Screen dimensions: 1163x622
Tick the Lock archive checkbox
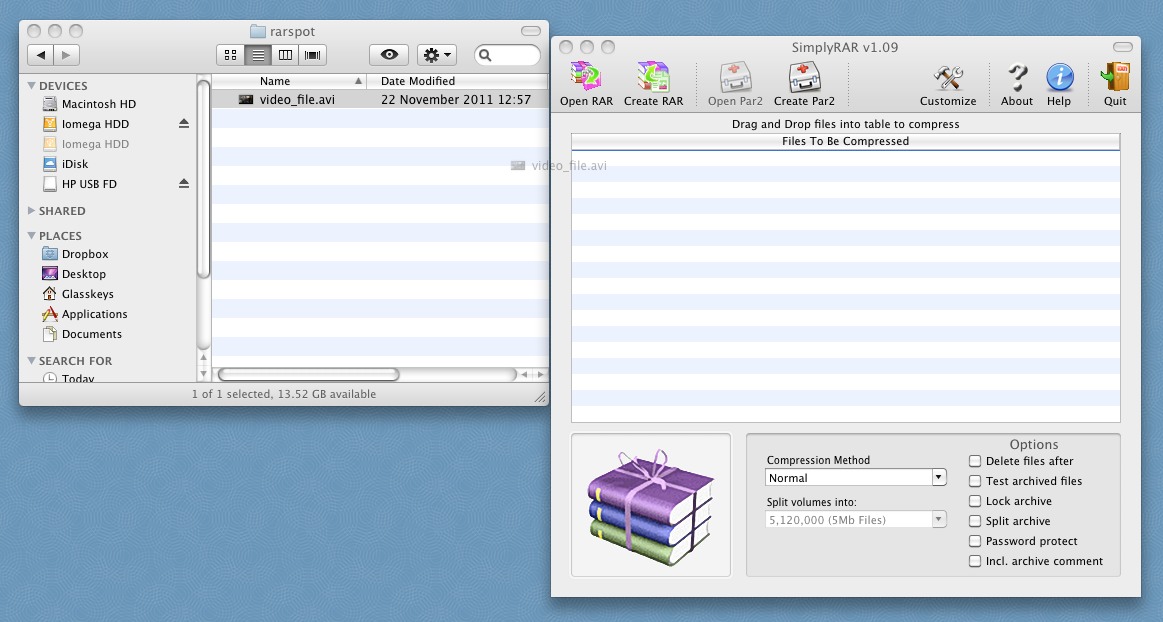(975, 501)
